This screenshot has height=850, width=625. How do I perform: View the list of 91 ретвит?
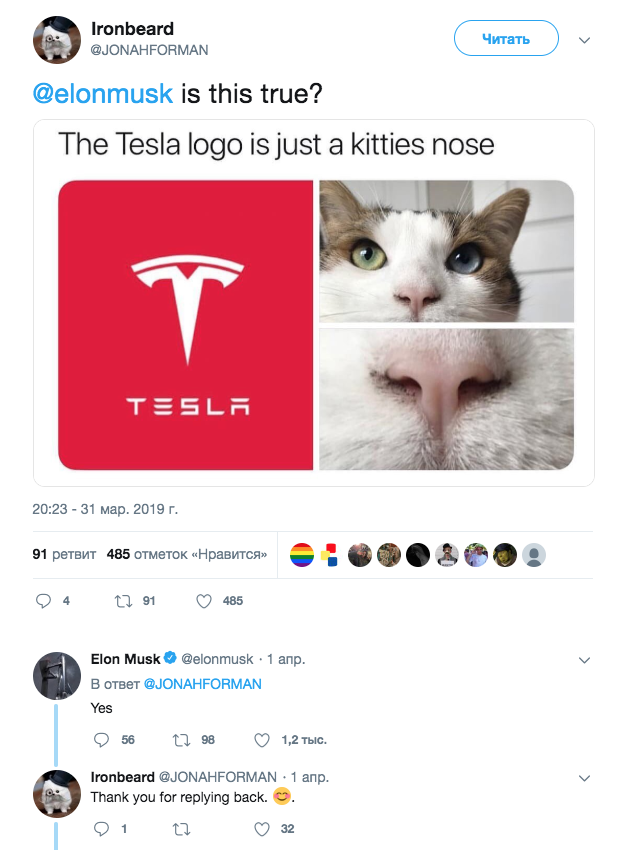[64, 554]
